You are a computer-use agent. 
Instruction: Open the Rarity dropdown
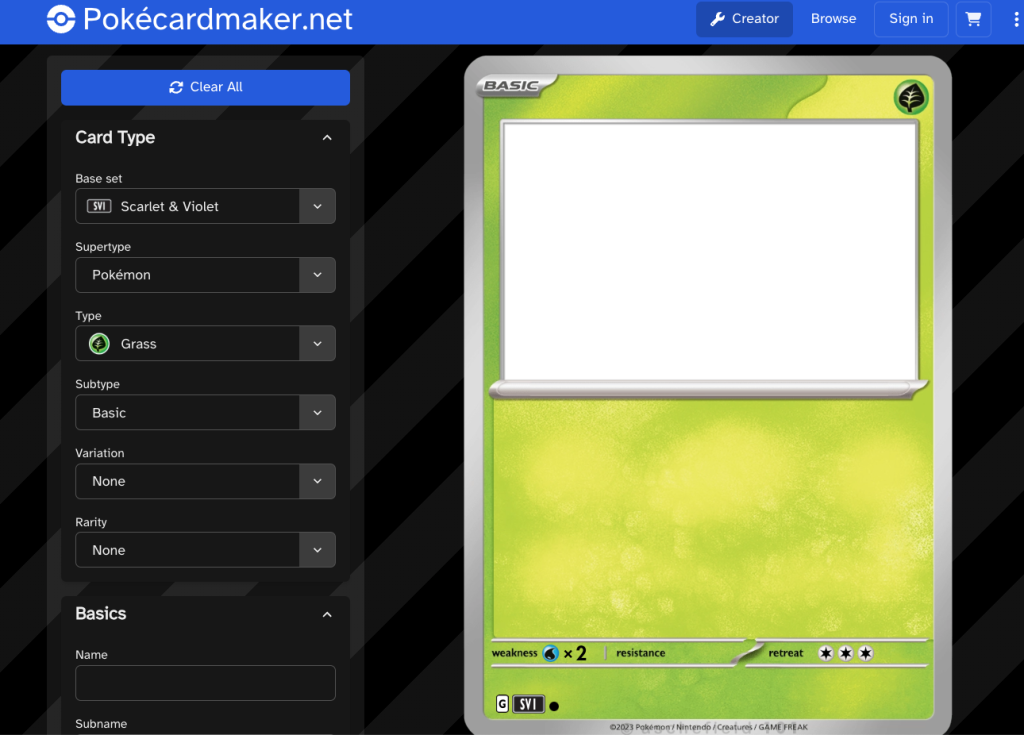tap(206, 550)
